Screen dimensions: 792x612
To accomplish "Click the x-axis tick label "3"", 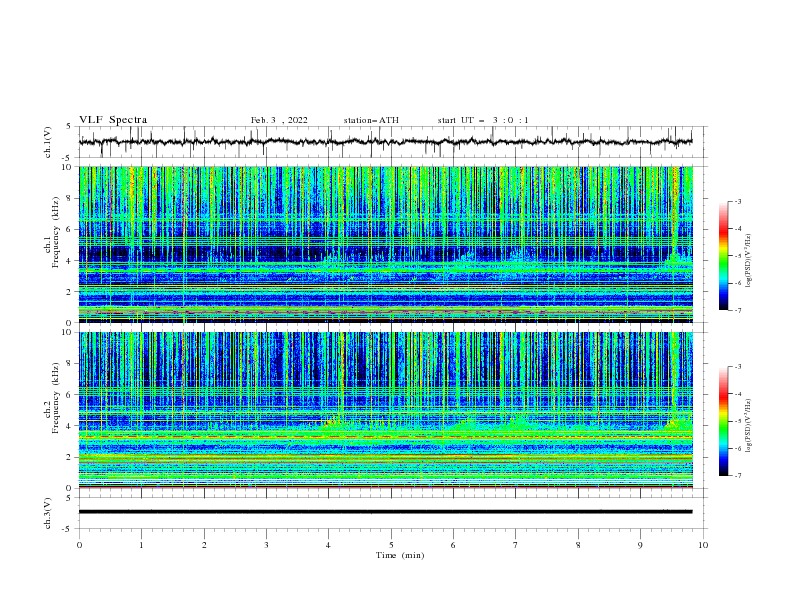I will (x=266, y=545).
